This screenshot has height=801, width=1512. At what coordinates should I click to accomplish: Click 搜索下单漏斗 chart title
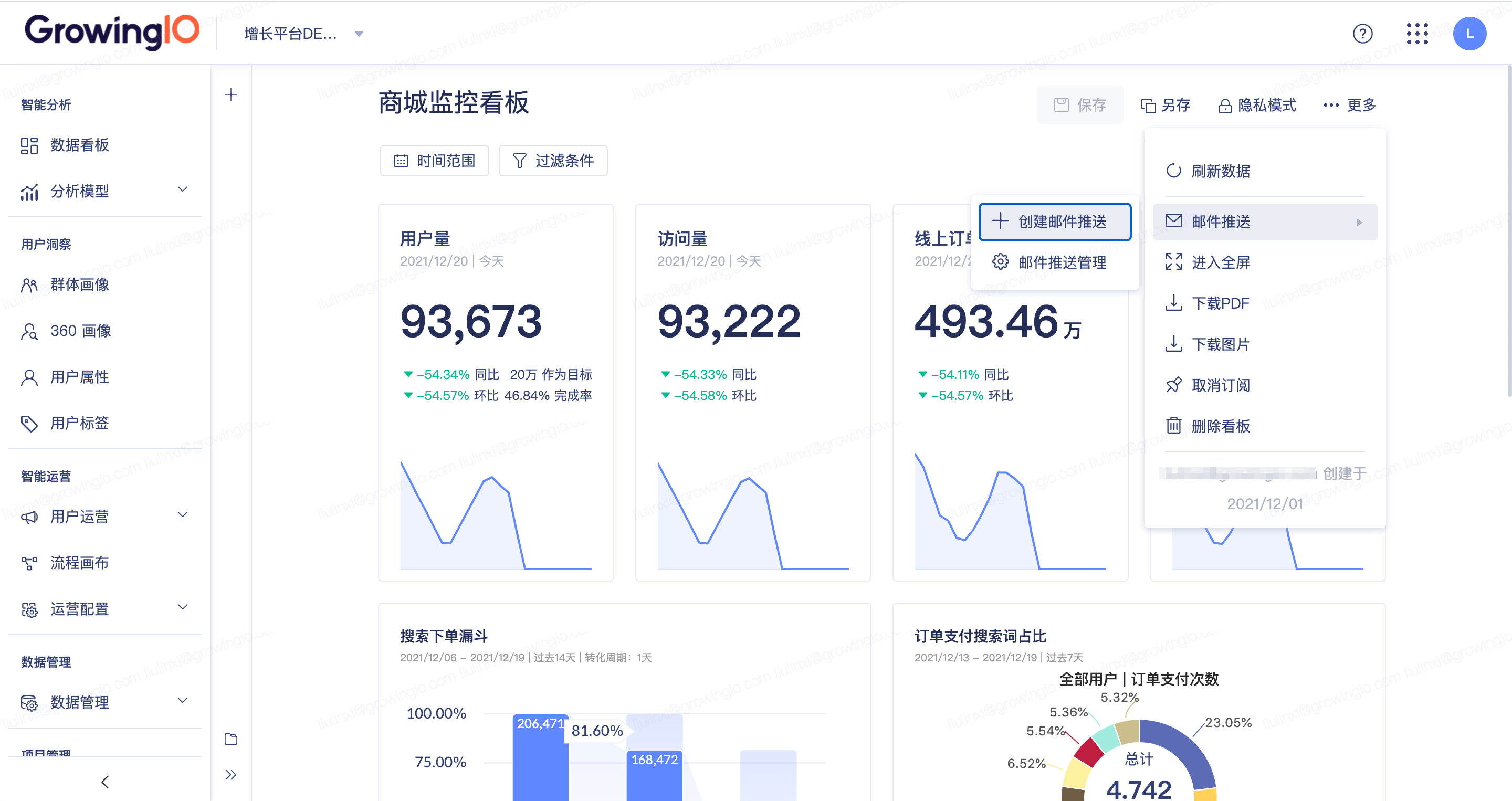coord(444,636)
